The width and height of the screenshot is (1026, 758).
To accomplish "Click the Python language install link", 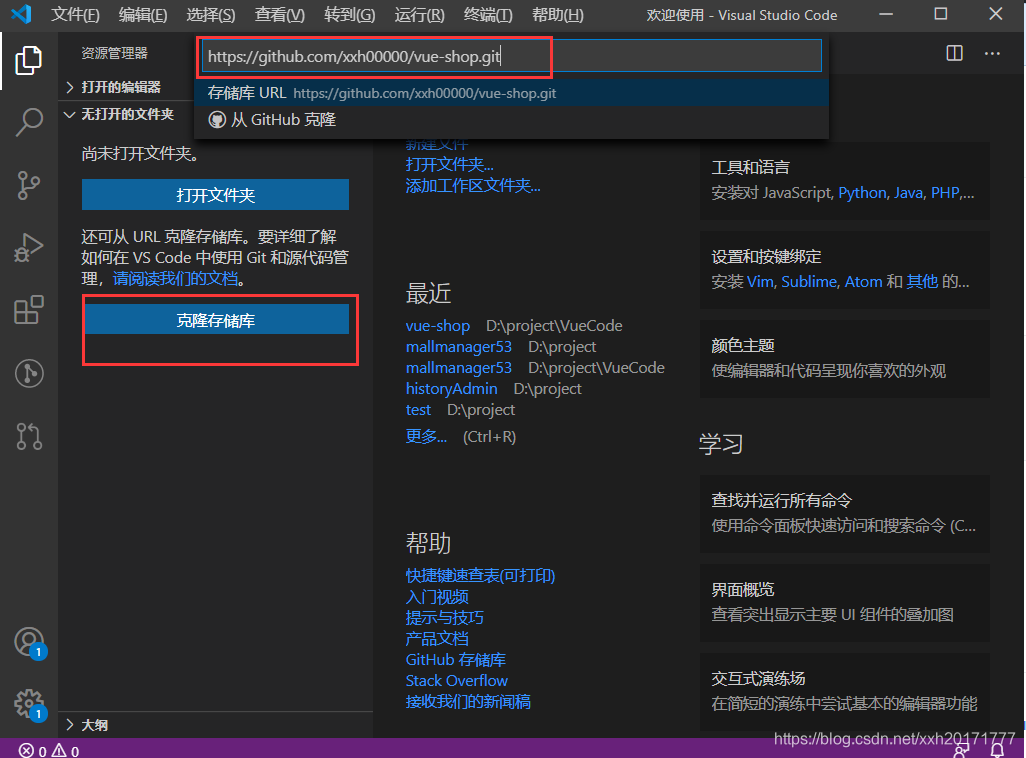I will pyautogui.click(x=862, y=192).
